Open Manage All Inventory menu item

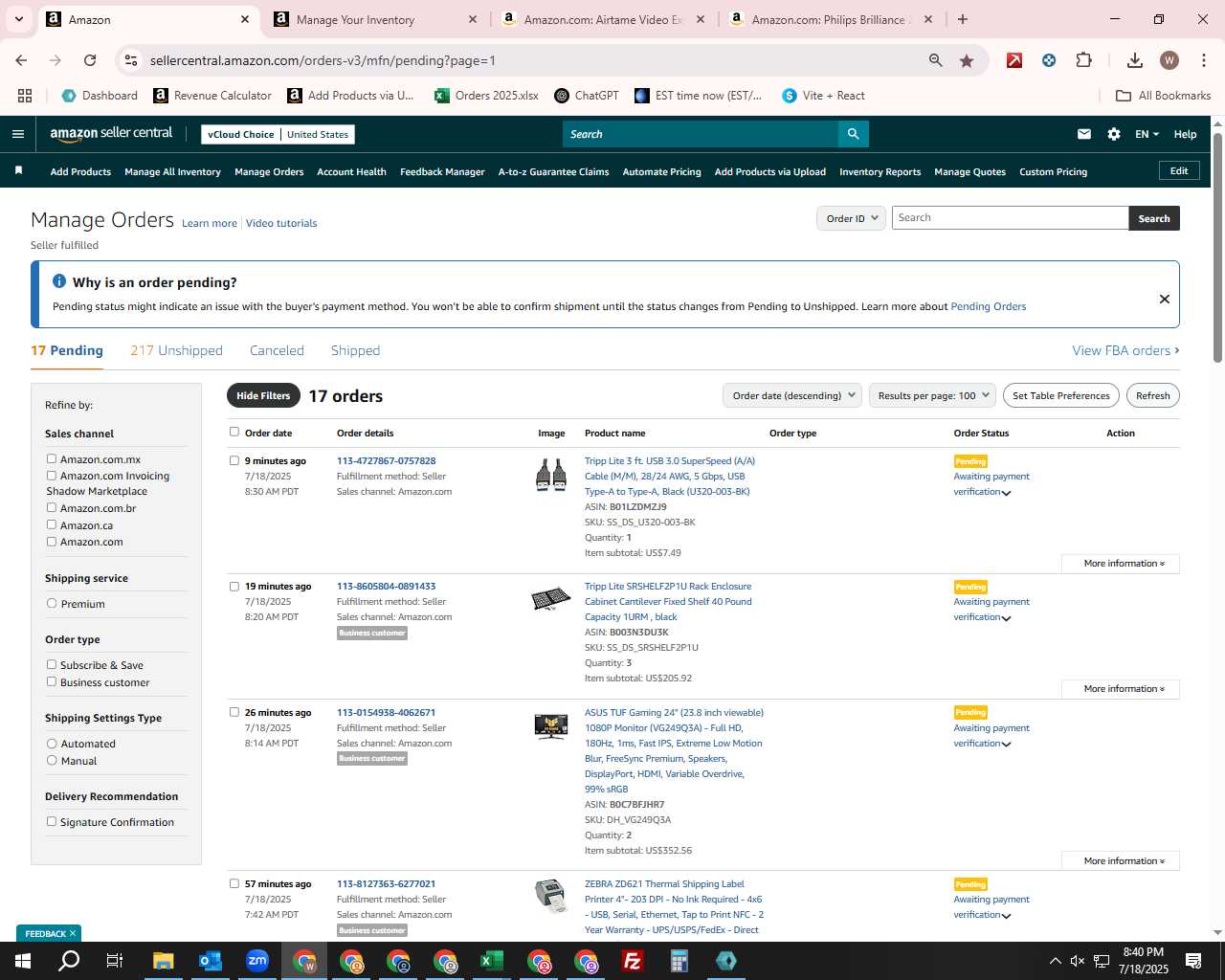pos(172,171)
